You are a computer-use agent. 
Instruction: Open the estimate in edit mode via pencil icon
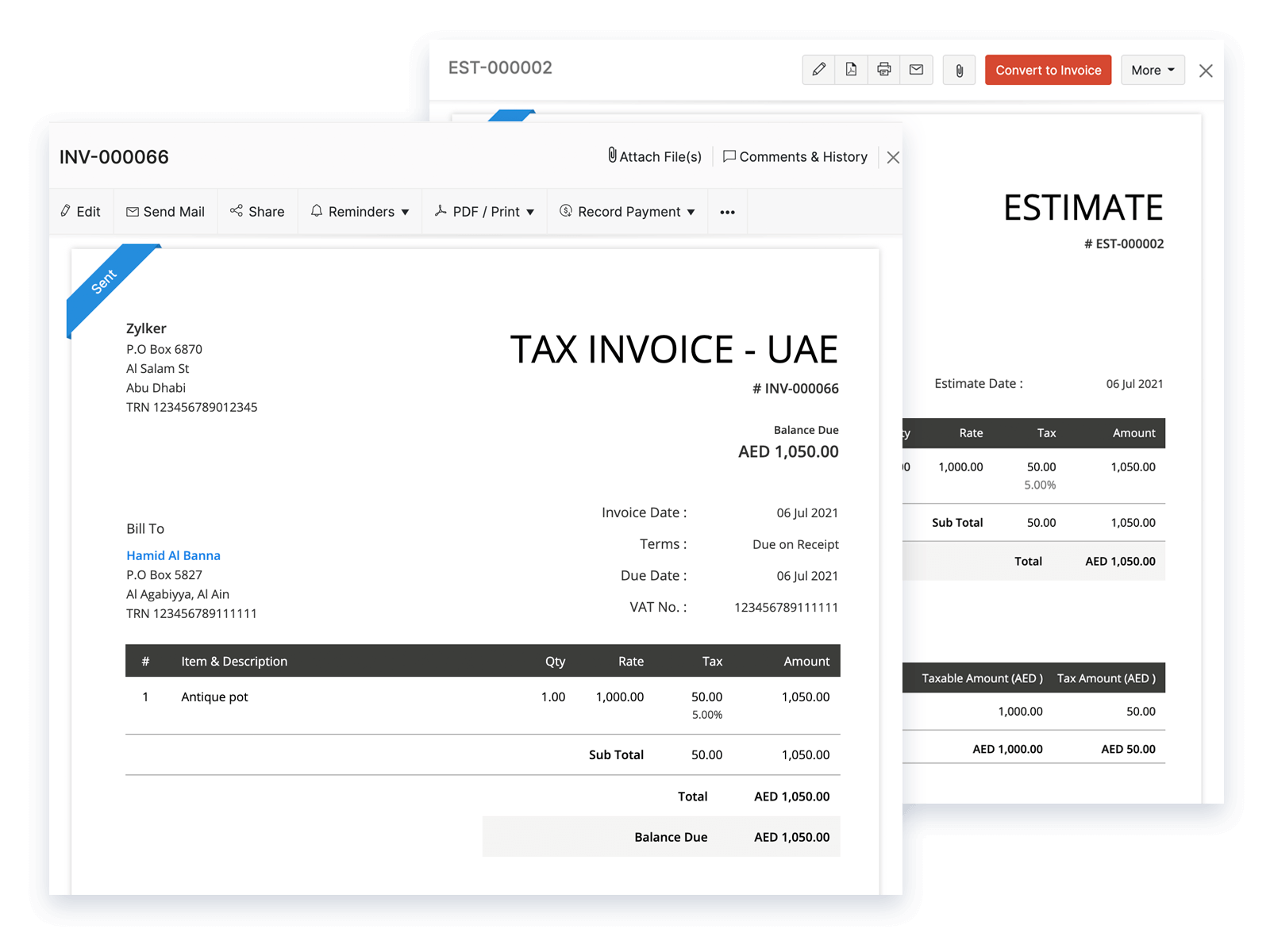(x=819, y=70)
